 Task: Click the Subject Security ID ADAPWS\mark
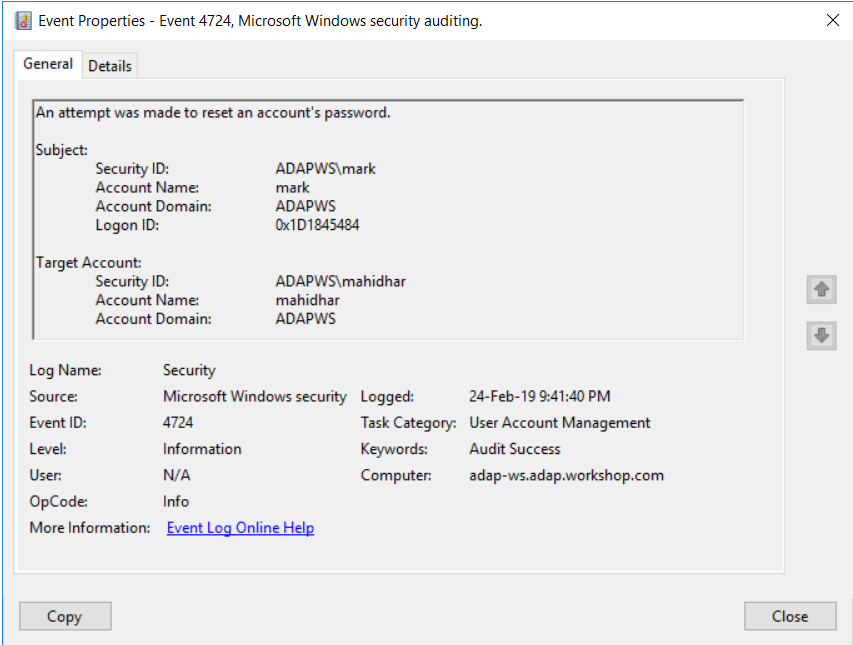tap(325, 169)
